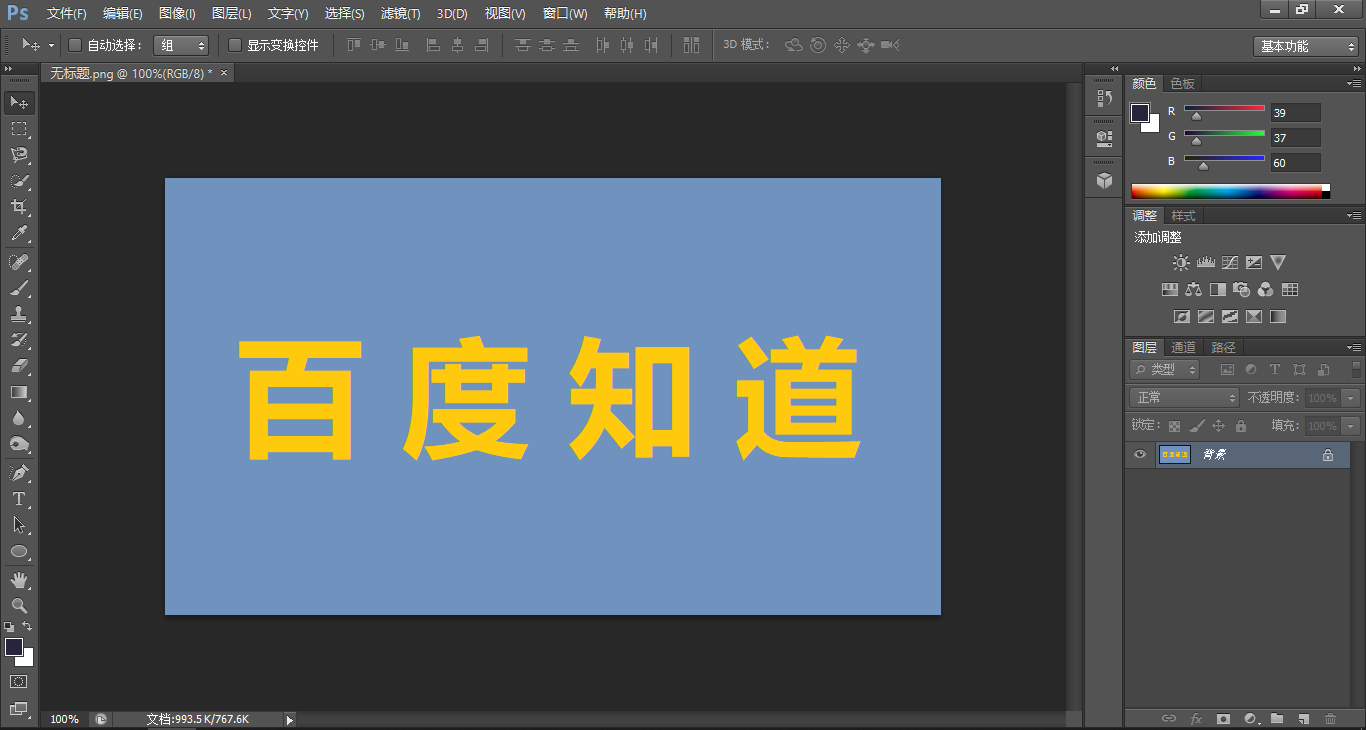Select the Dodge tool

click(x=19, y=444)
